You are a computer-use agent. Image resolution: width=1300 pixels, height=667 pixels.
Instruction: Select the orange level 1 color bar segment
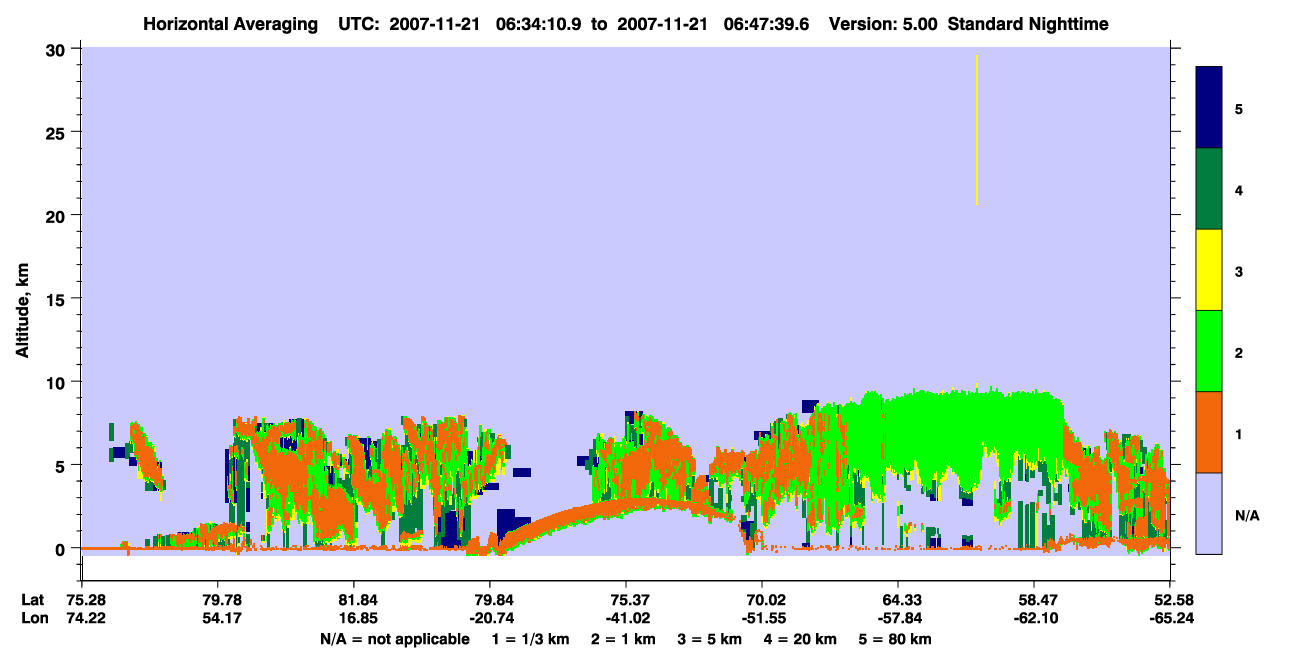(1208, 432)
